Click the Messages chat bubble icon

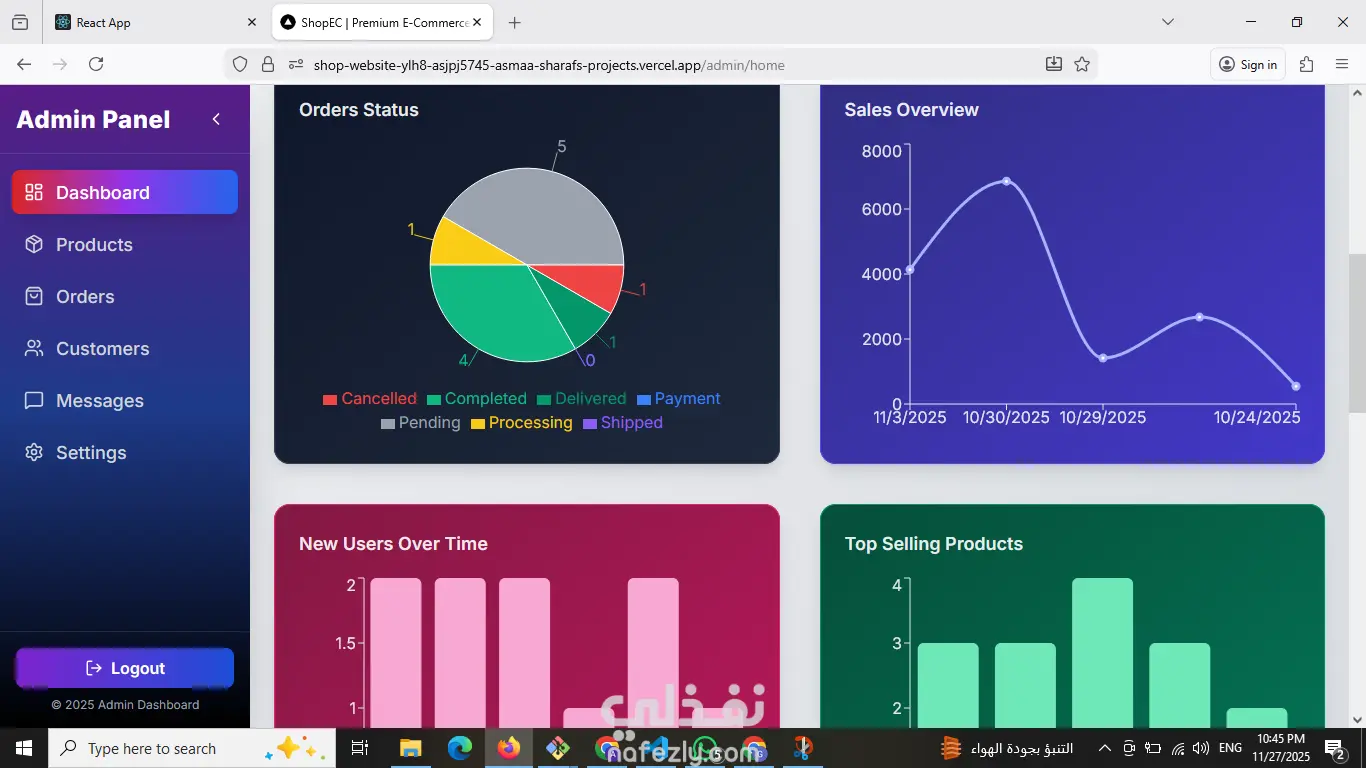(34, 400)
